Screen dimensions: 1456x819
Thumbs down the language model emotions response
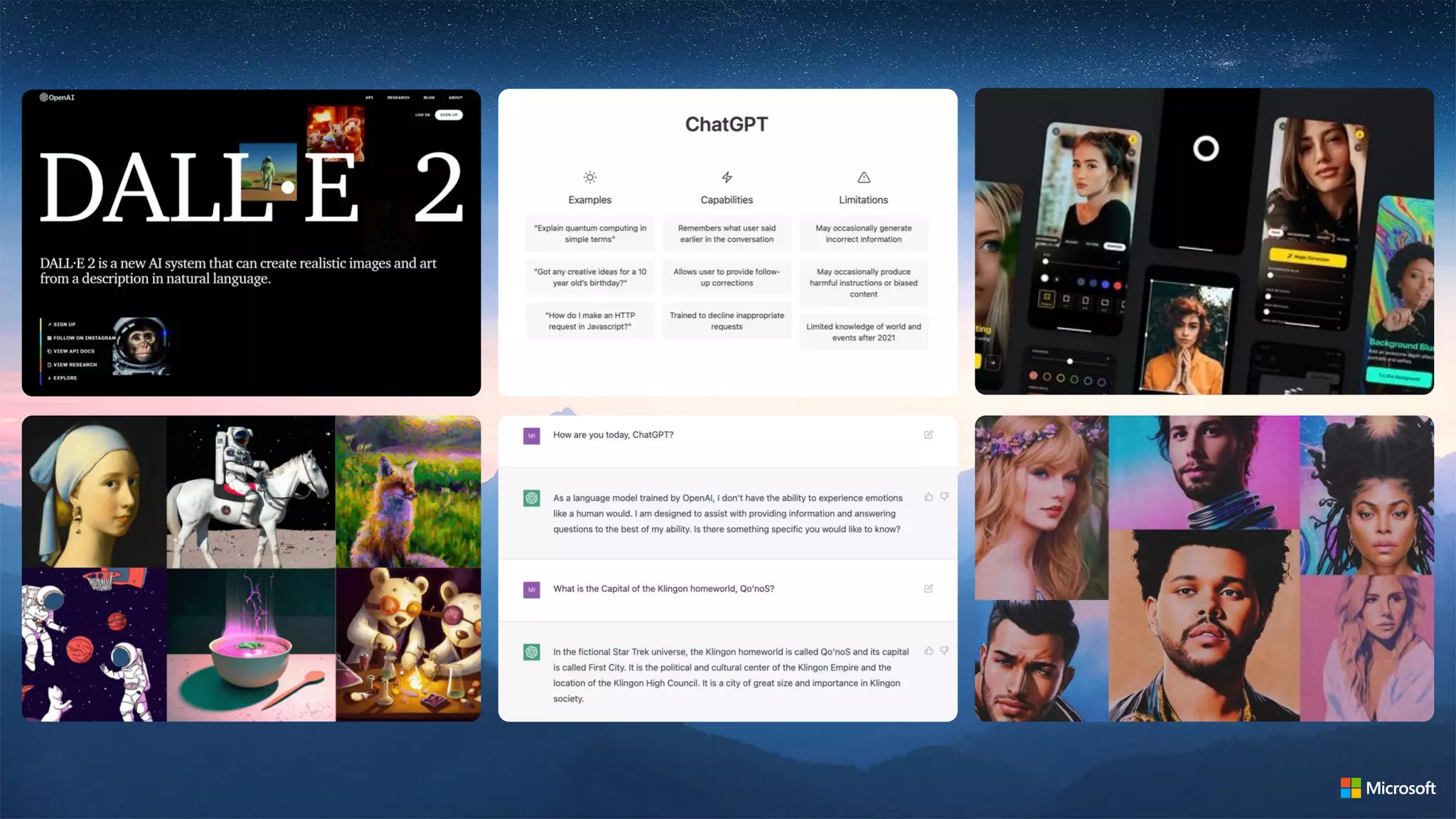944,497
